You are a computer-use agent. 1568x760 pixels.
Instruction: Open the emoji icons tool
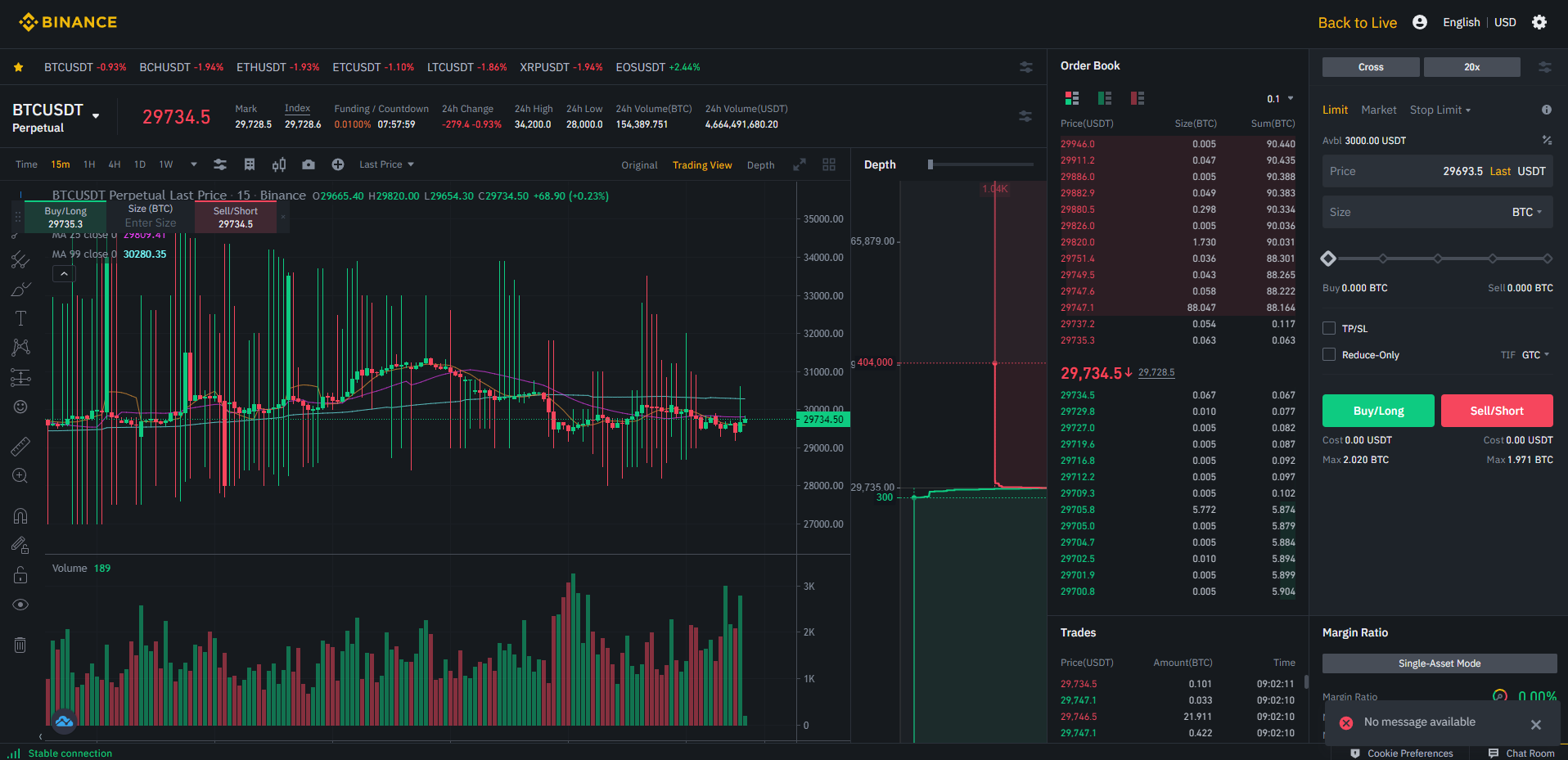coord(20,407)
